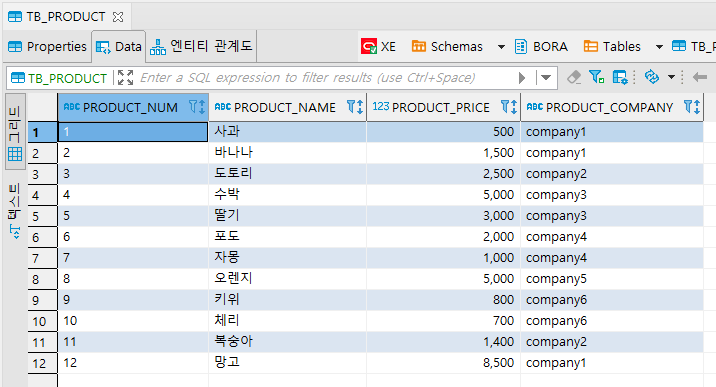
Task: Click the ABC type icon of PRODUCT_NUM
Action: tap(72, 107)
